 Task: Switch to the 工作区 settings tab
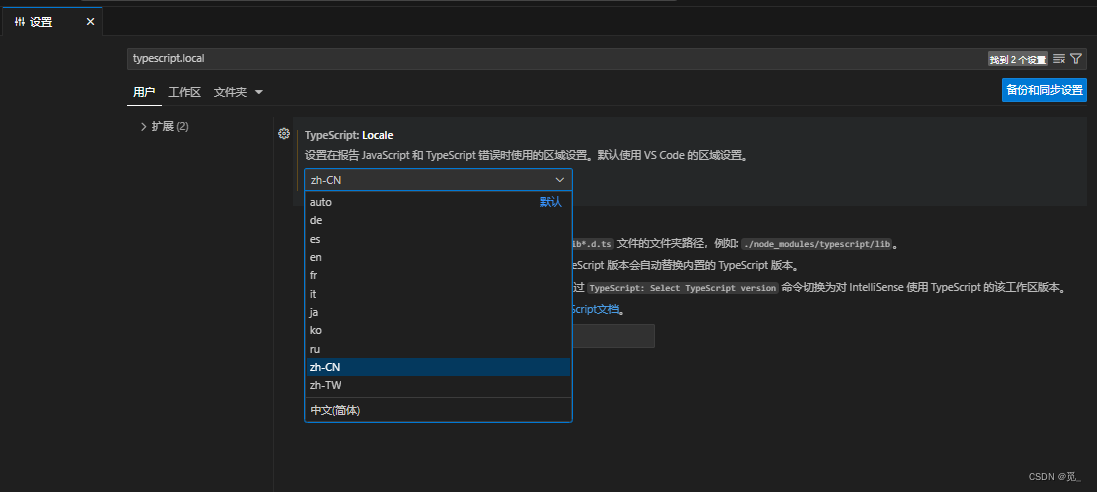(185, 92)
